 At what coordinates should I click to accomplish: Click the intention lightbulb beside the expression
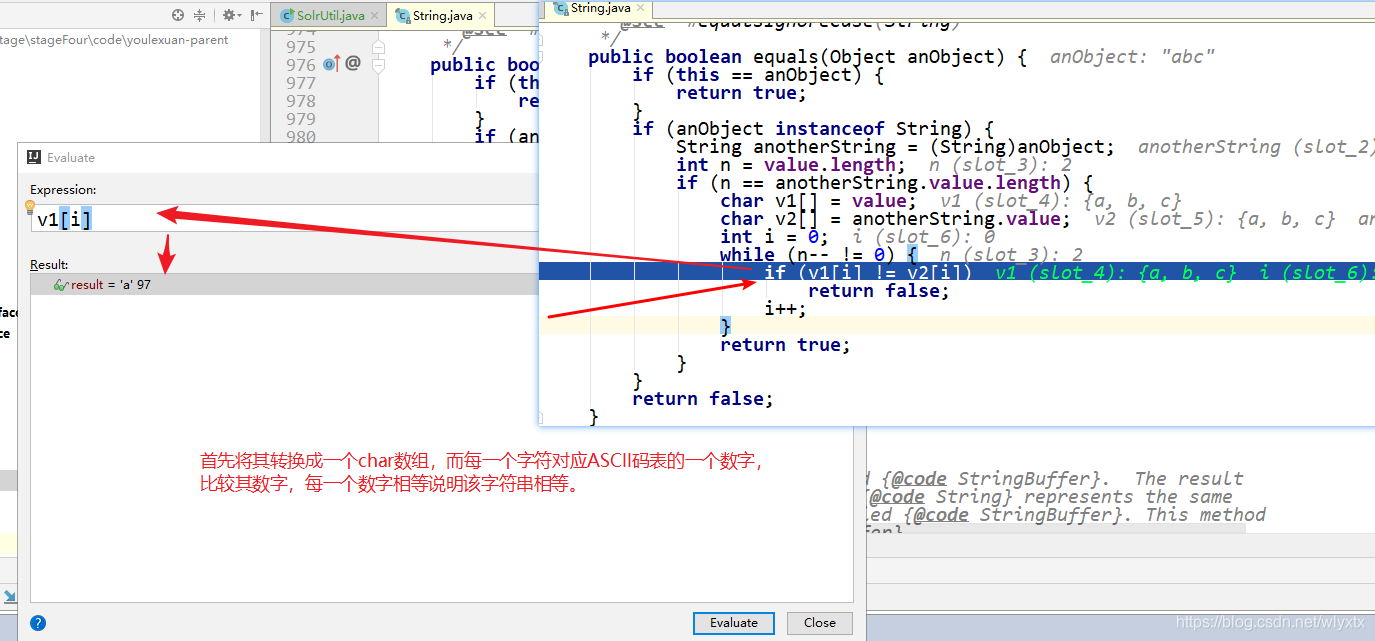pos(30,207)
